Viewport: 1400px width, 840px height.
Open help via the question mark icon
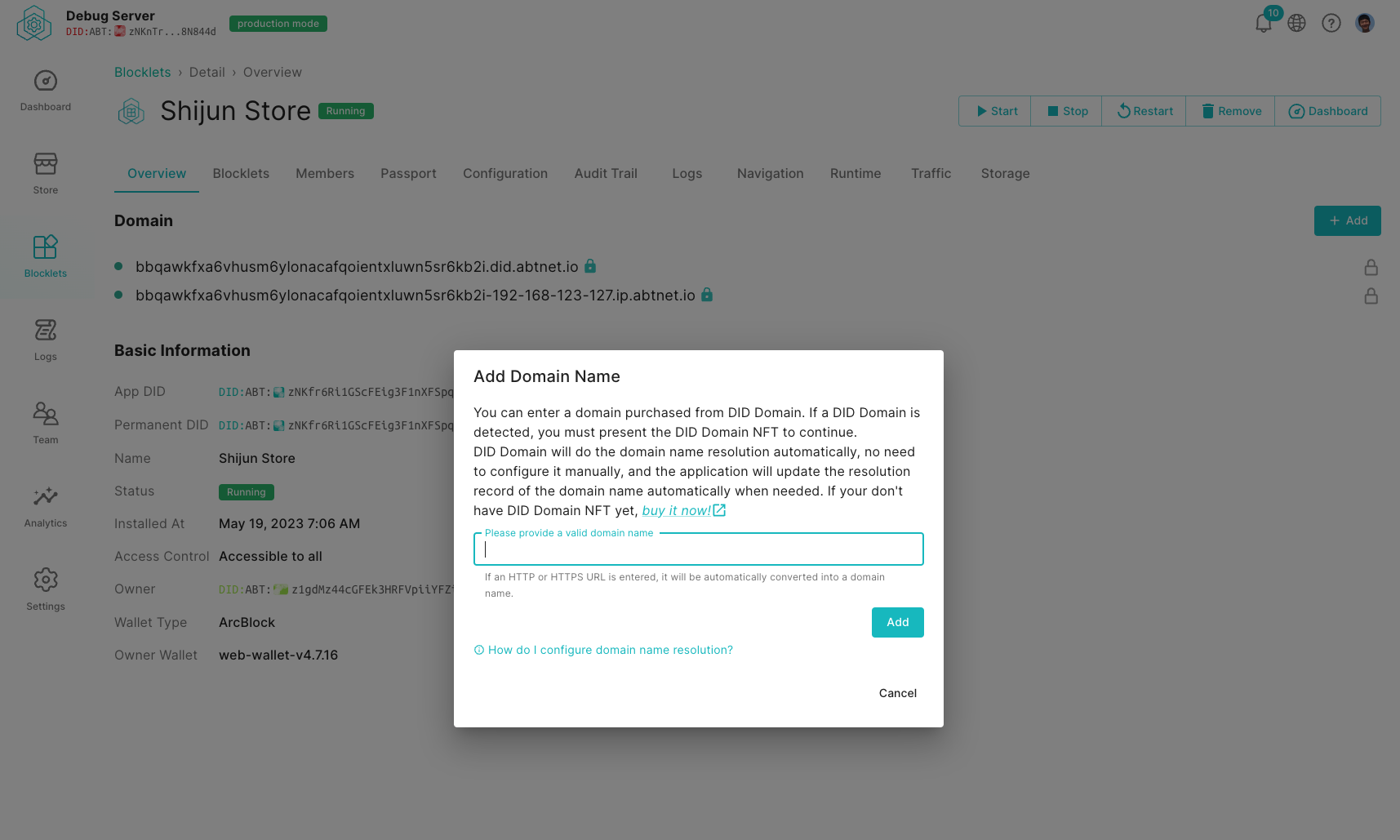coord(1331,23)
